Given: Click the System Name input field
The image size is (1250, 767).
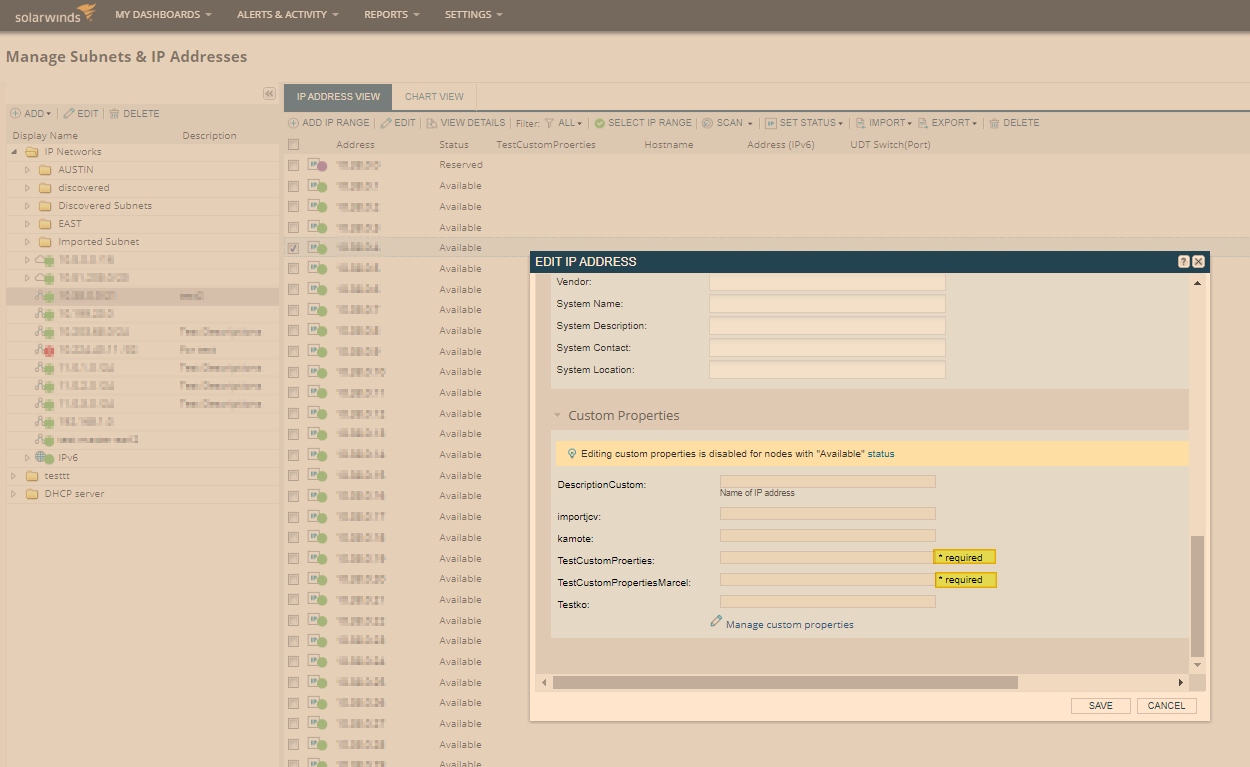Looking at the screenshot, I should [827, 304].
